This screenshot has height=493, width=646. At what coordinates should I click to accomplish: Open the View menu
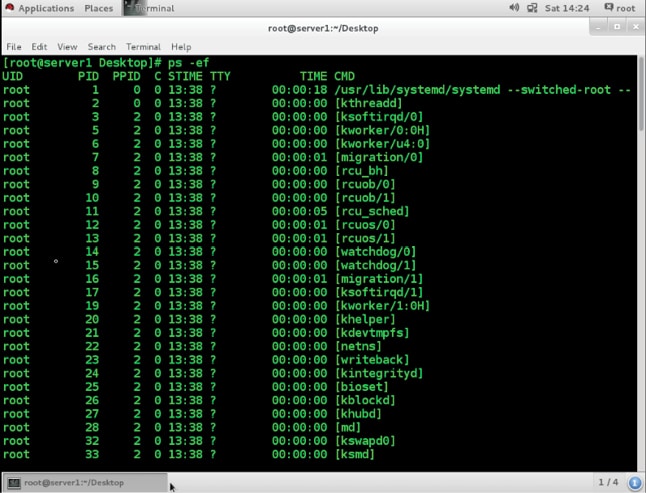point(67,47)
